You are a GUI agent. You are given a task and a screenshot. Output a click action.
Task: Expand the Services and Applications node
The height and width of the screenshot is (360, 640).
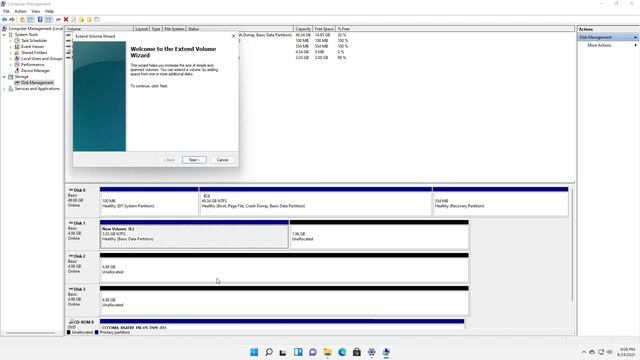tap(4, 89)
